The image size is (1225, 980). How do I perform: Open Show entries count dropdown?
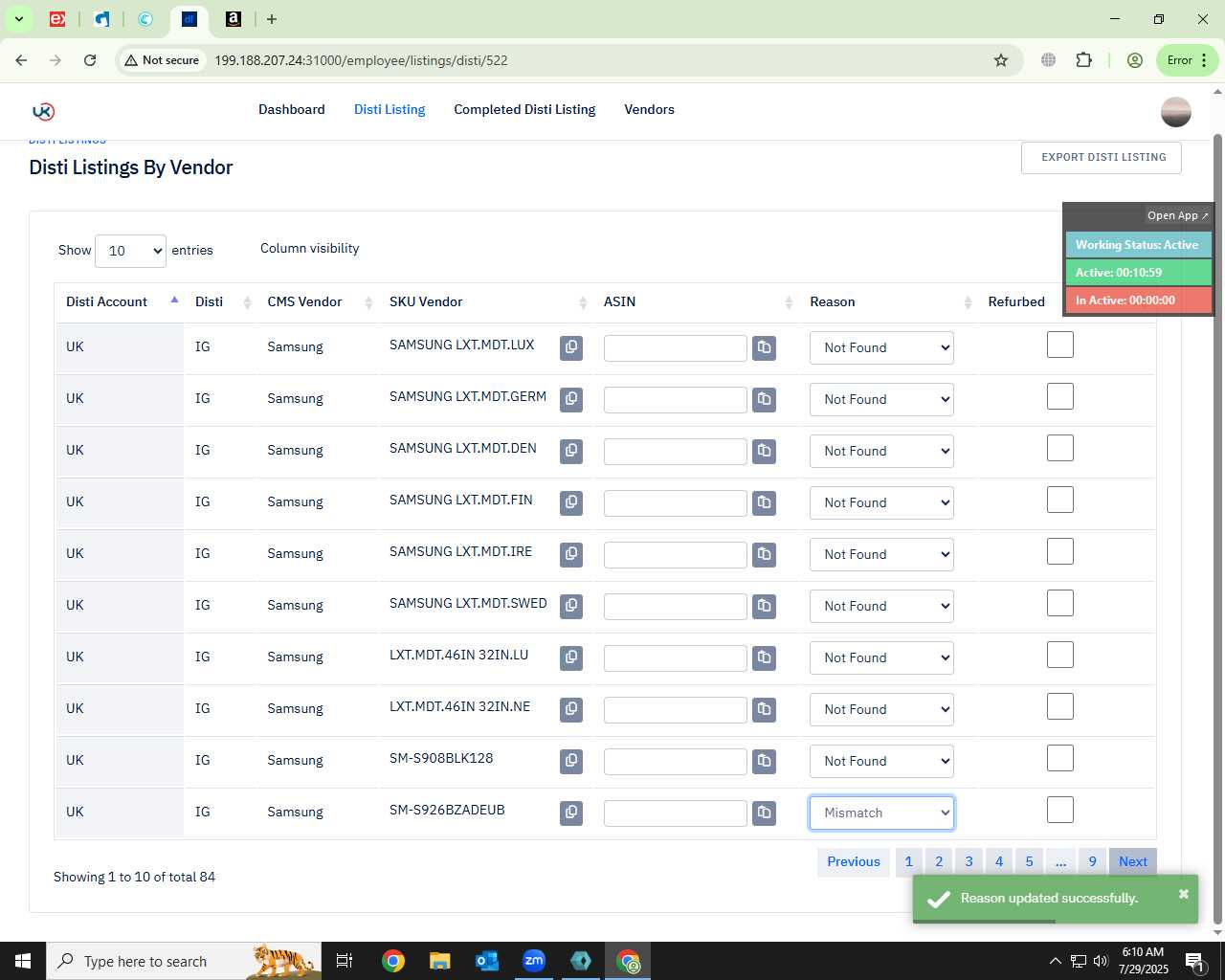pos(131,251)
